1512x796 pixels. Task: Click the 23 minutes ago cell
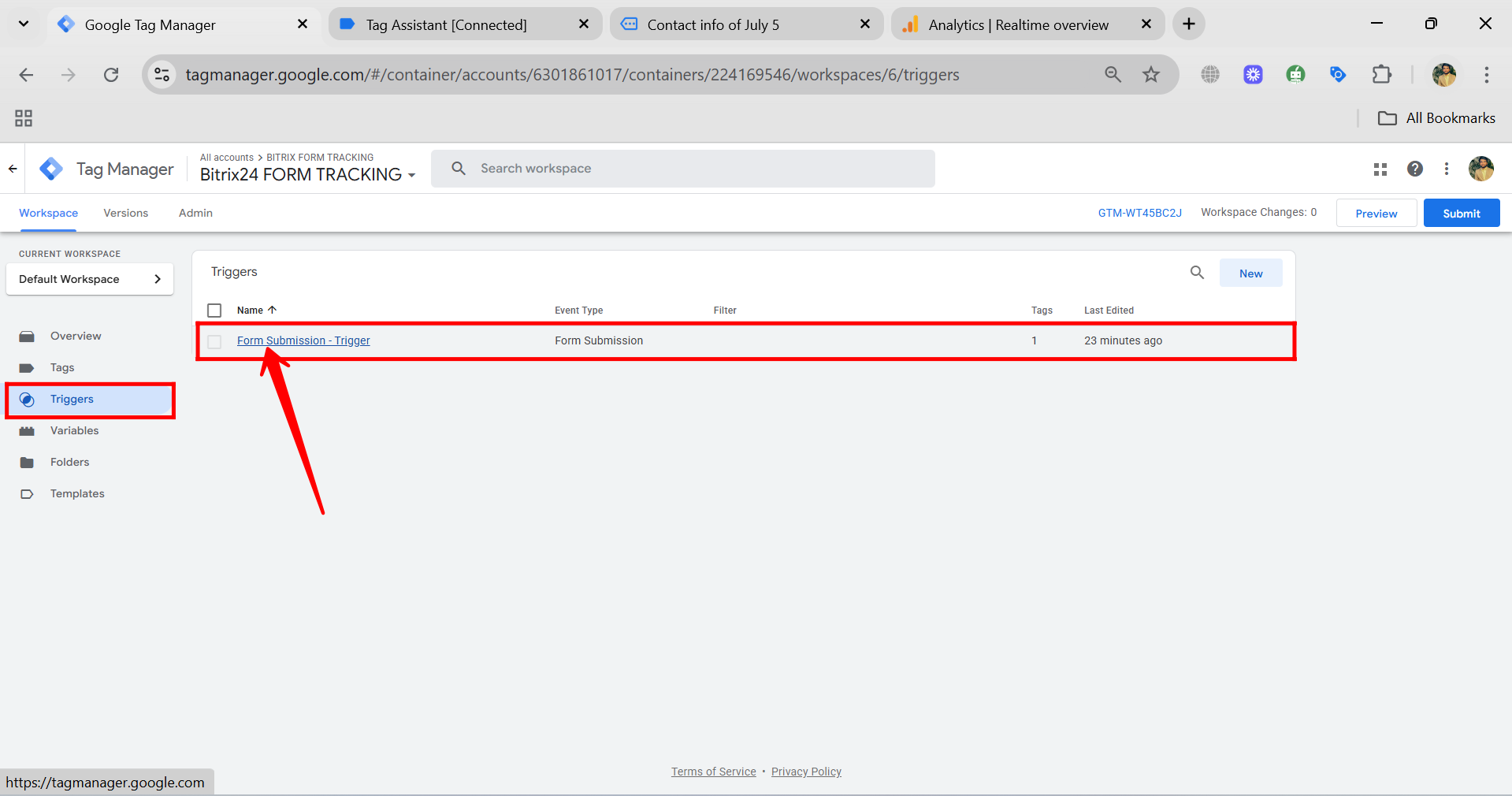(1123, 340)
